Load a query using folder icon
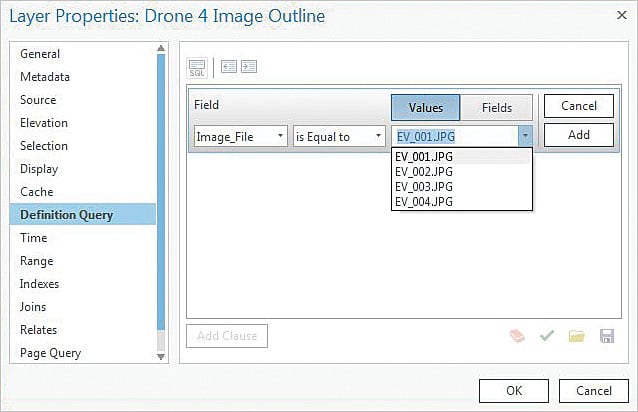Viewport: 638px width, 412px height. click(x=576, y=336)
